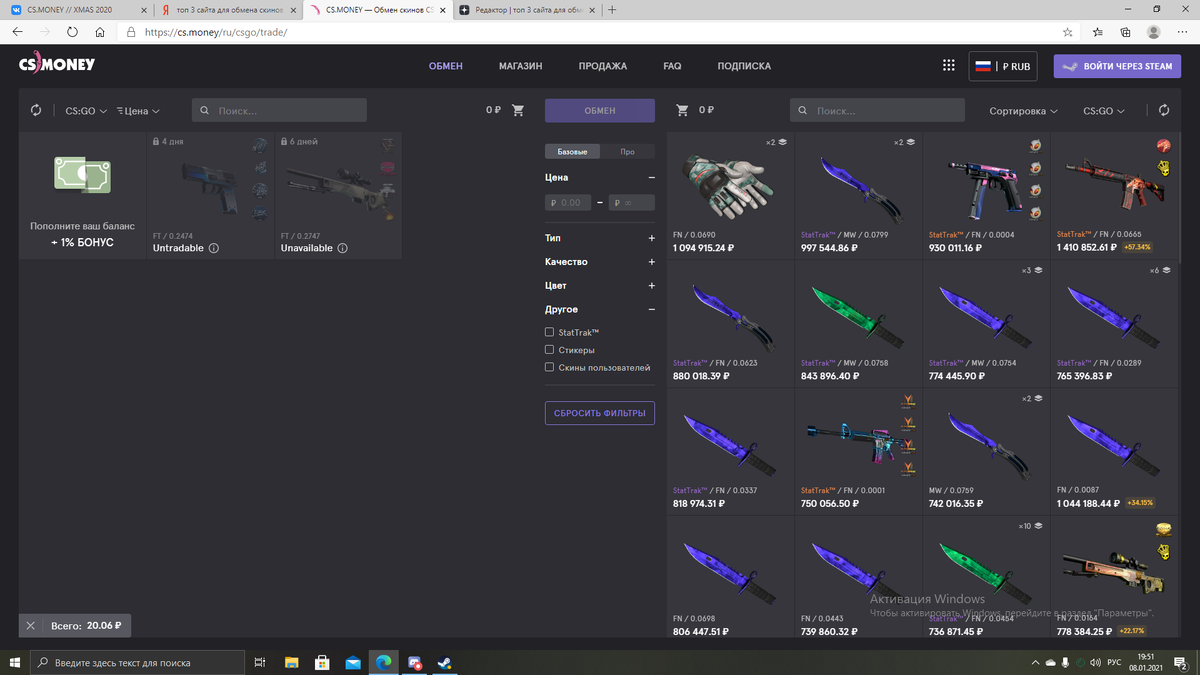Select Untradable pistol in user inventory
Screen dimensions: 1200x675
pyautogui.click(x=210, y=196)
